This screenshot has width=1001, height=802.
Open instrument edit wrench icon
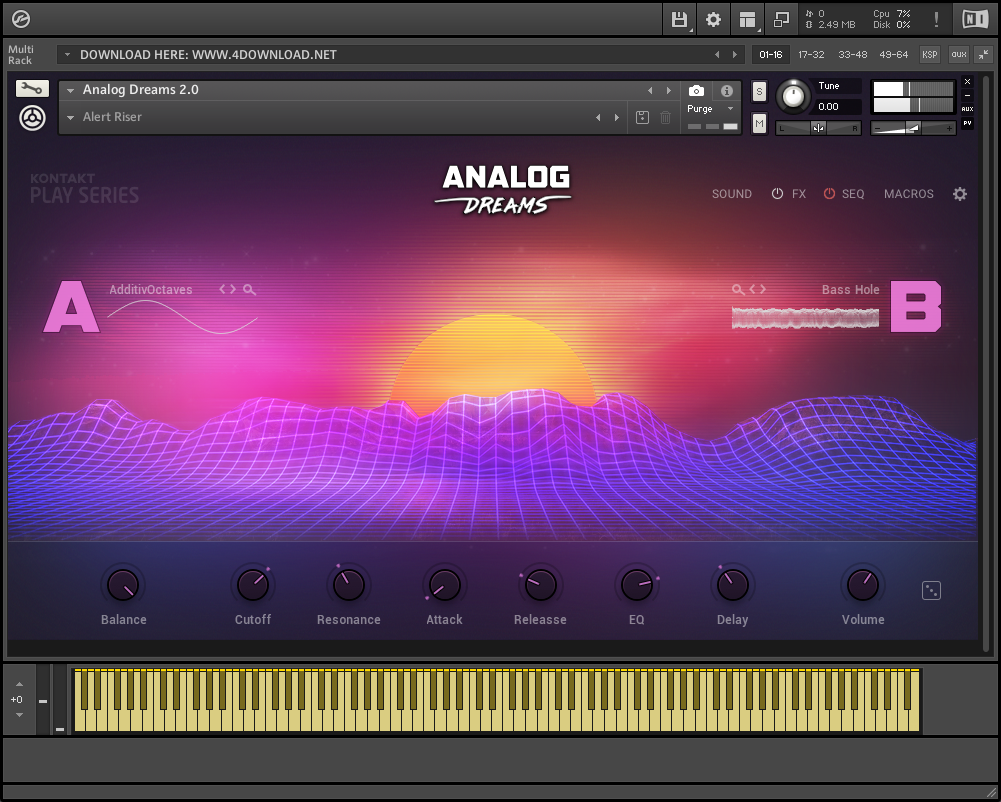[32, 89]
